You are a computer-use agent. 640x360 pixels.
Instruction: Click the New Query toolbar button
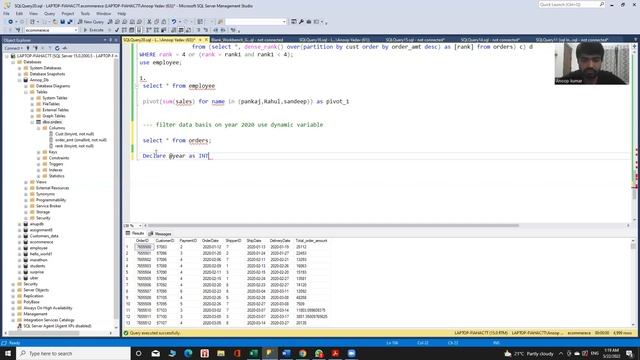[91, 22]
